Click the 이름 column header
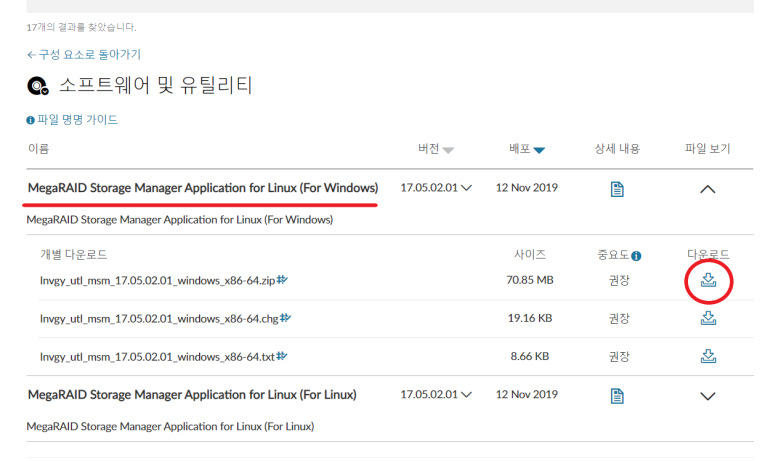This screenshot has width=773, height=461. pyautogui.click(x=38, y=149)
